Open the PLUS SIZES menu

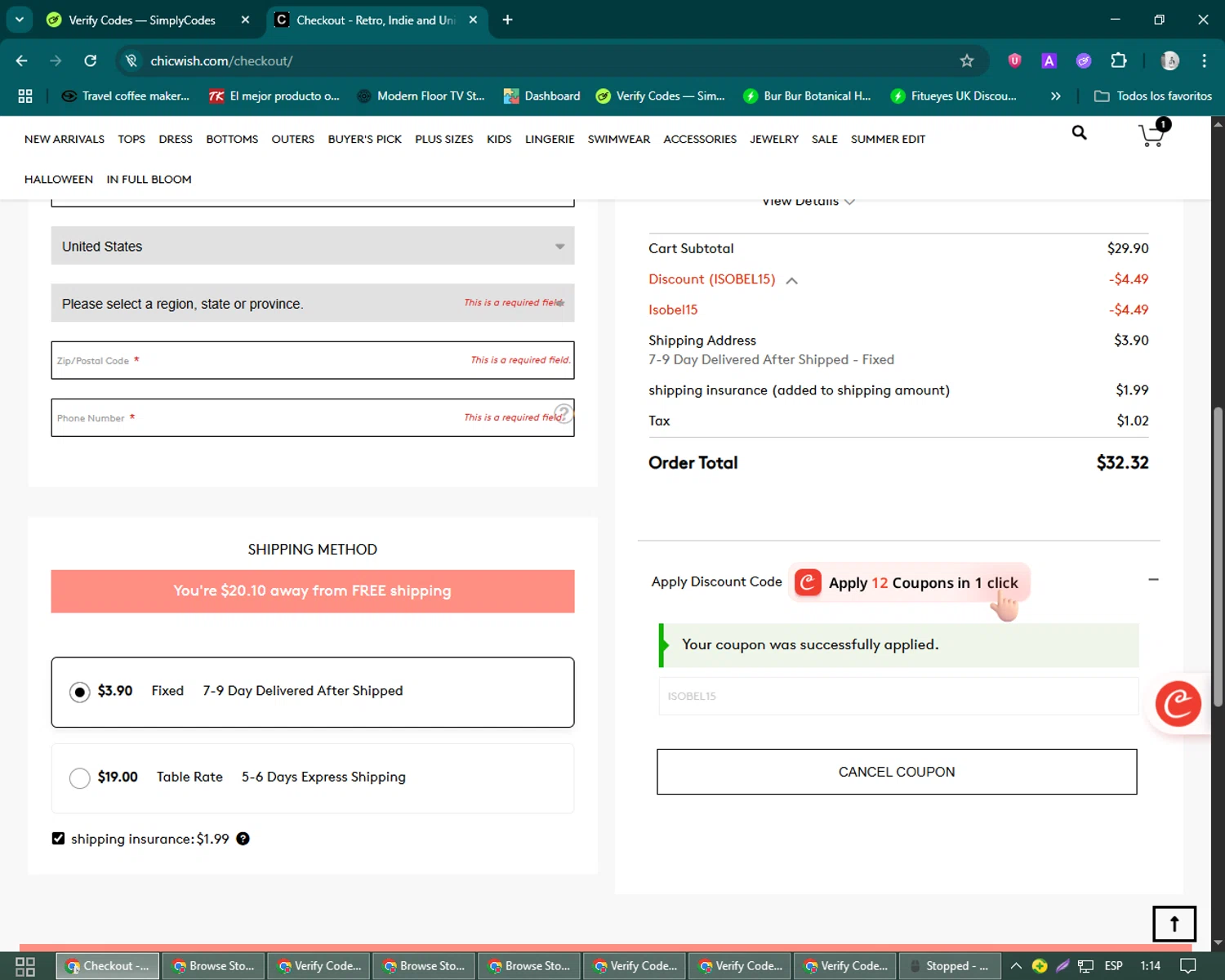[444, 139]
